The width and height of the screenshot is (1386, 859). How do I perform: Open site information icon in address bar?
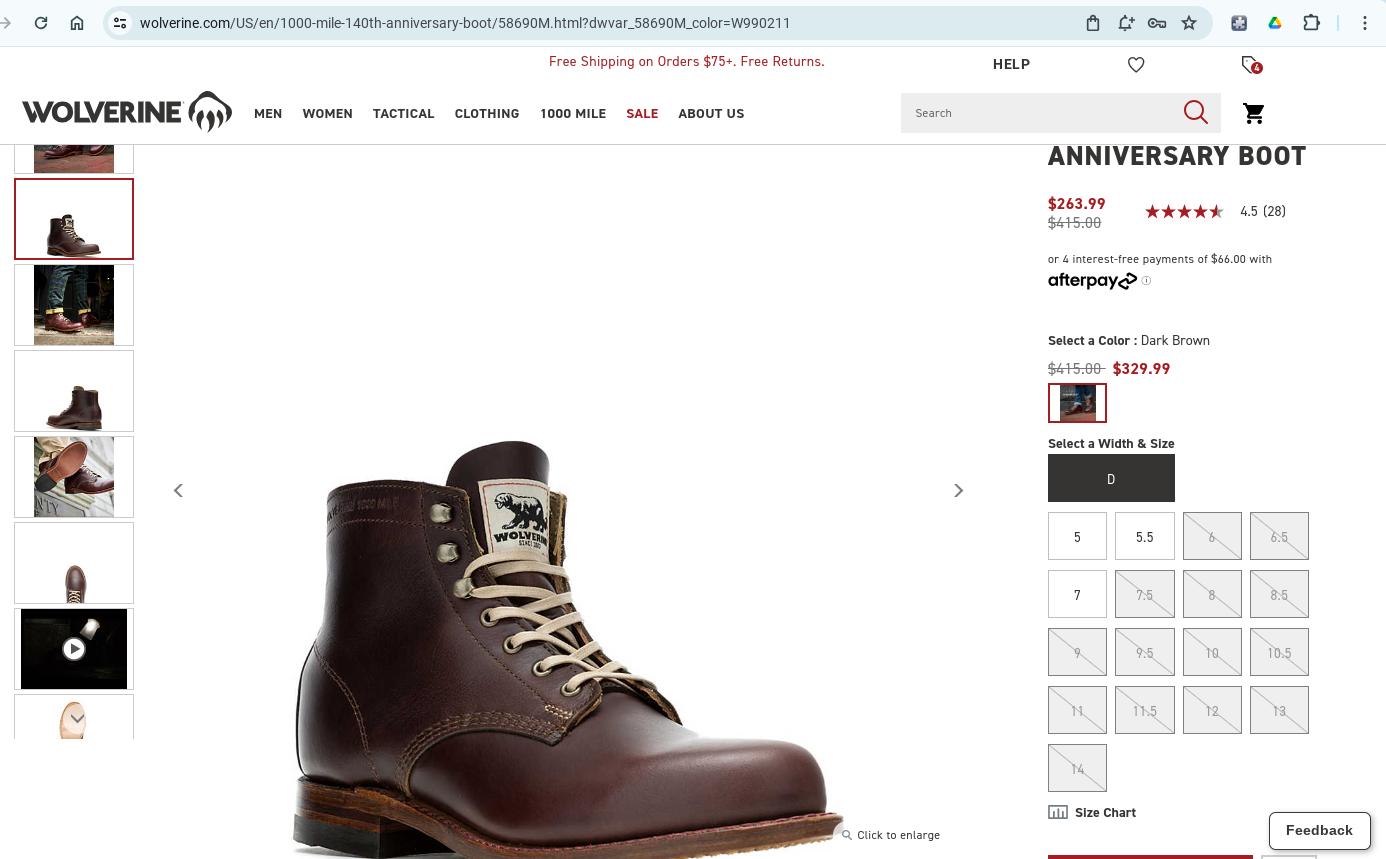120,23
